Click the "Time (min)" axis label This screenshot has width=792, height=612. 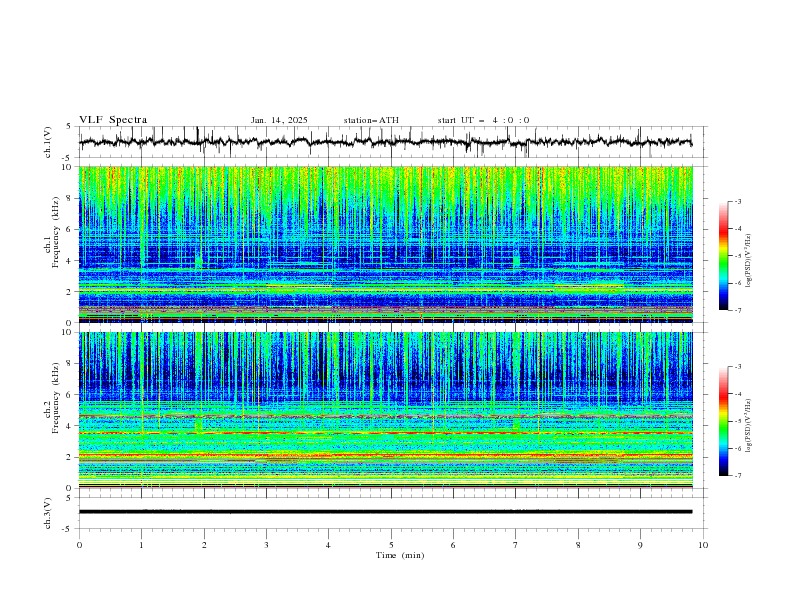[400, 555]
